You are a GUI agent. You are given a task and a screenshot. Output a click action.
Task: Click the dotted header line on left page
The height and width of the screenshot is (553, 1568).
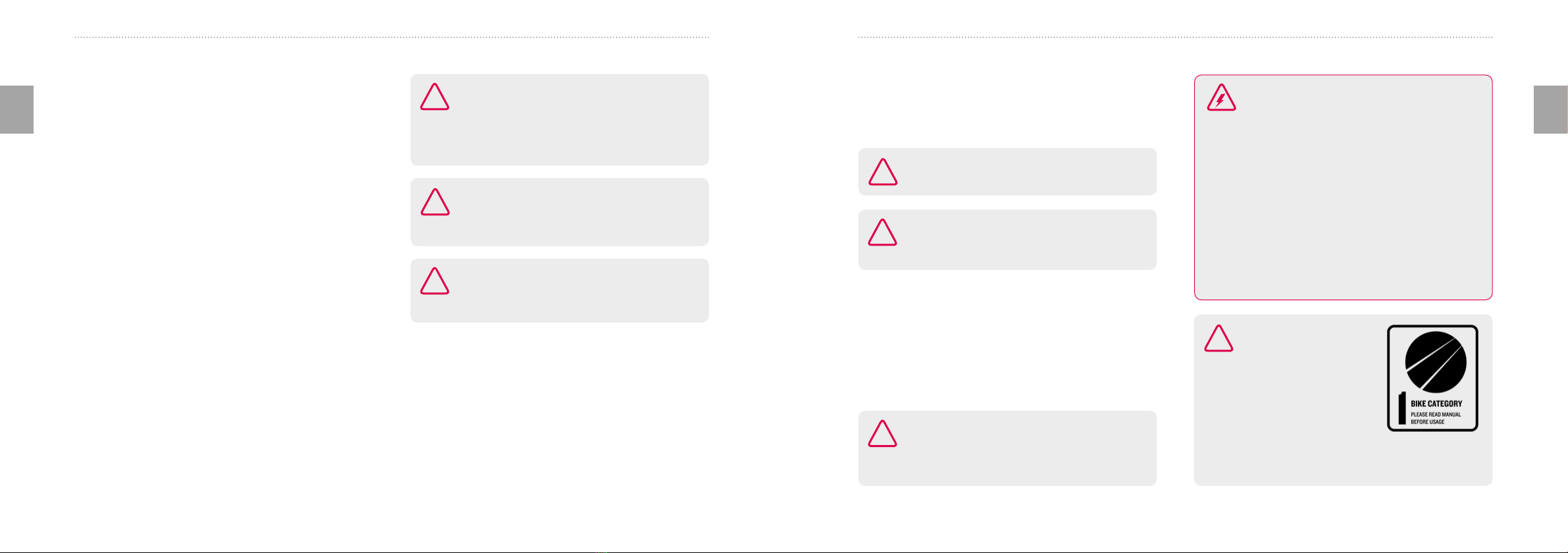(x=392, y=38)
